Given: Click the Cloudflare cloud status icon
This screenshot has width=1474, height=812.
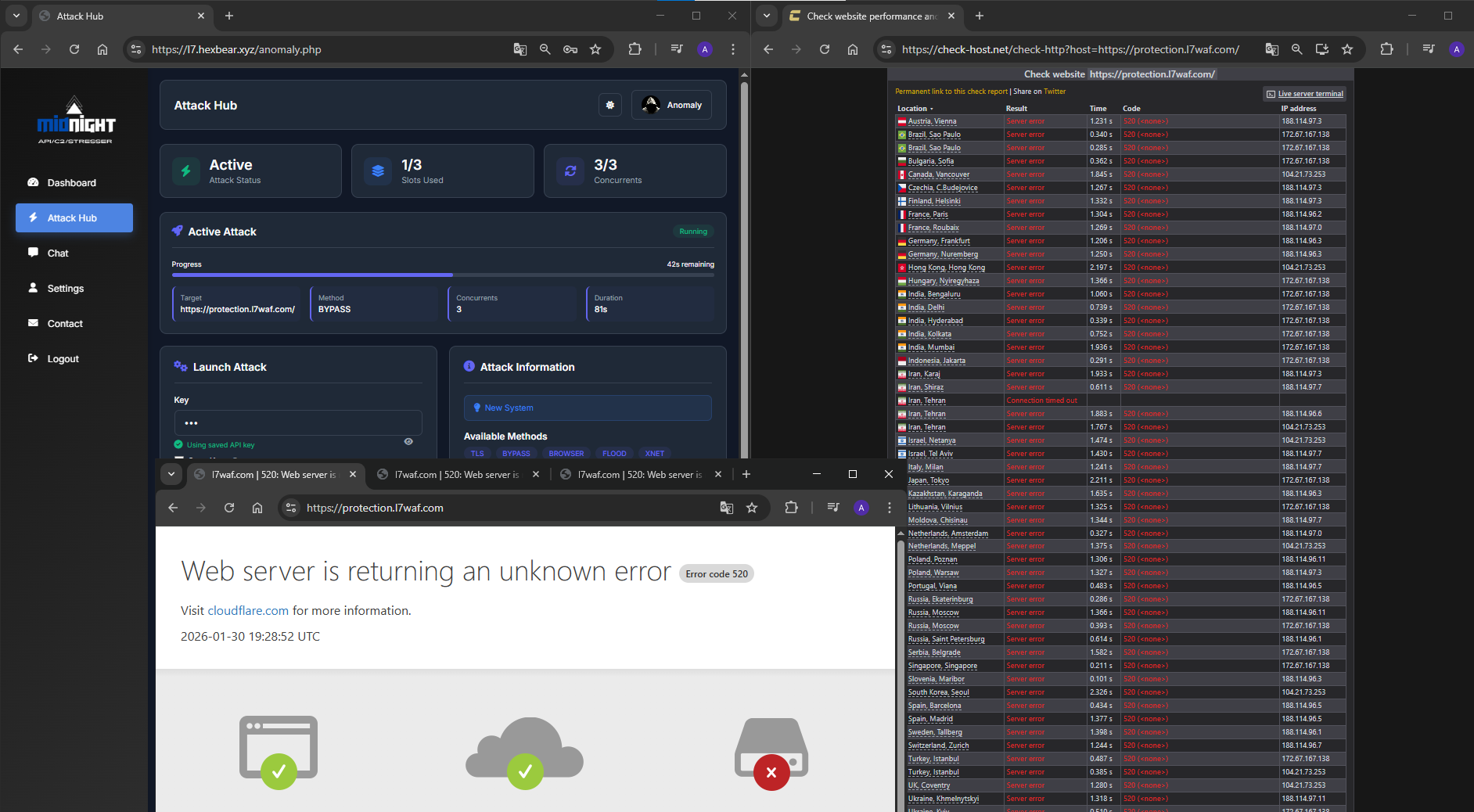Looking at the screenshot, I should (525, 753).
